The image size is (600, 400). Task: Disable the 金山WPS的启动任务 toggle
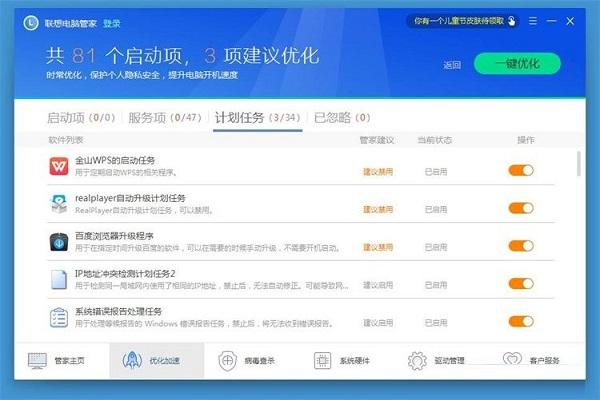pos(521,170)
